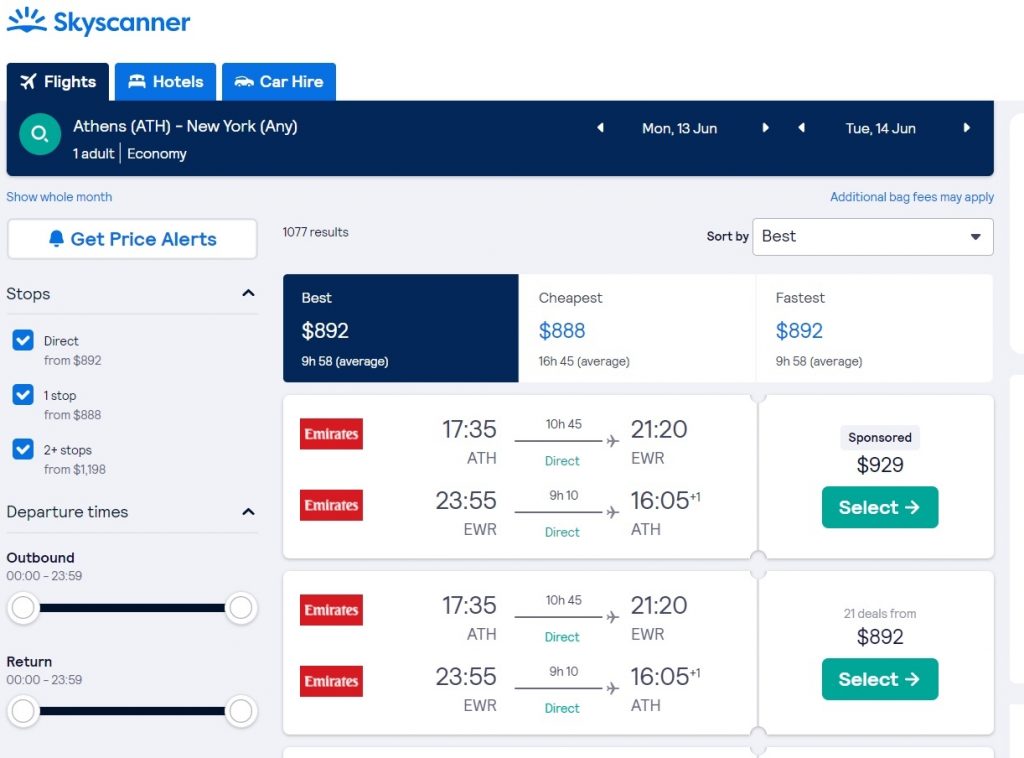Click the Return slider right handle
Image resolution: width=1024 pixels, height=758 pixels.
click(x=241, y=711)
